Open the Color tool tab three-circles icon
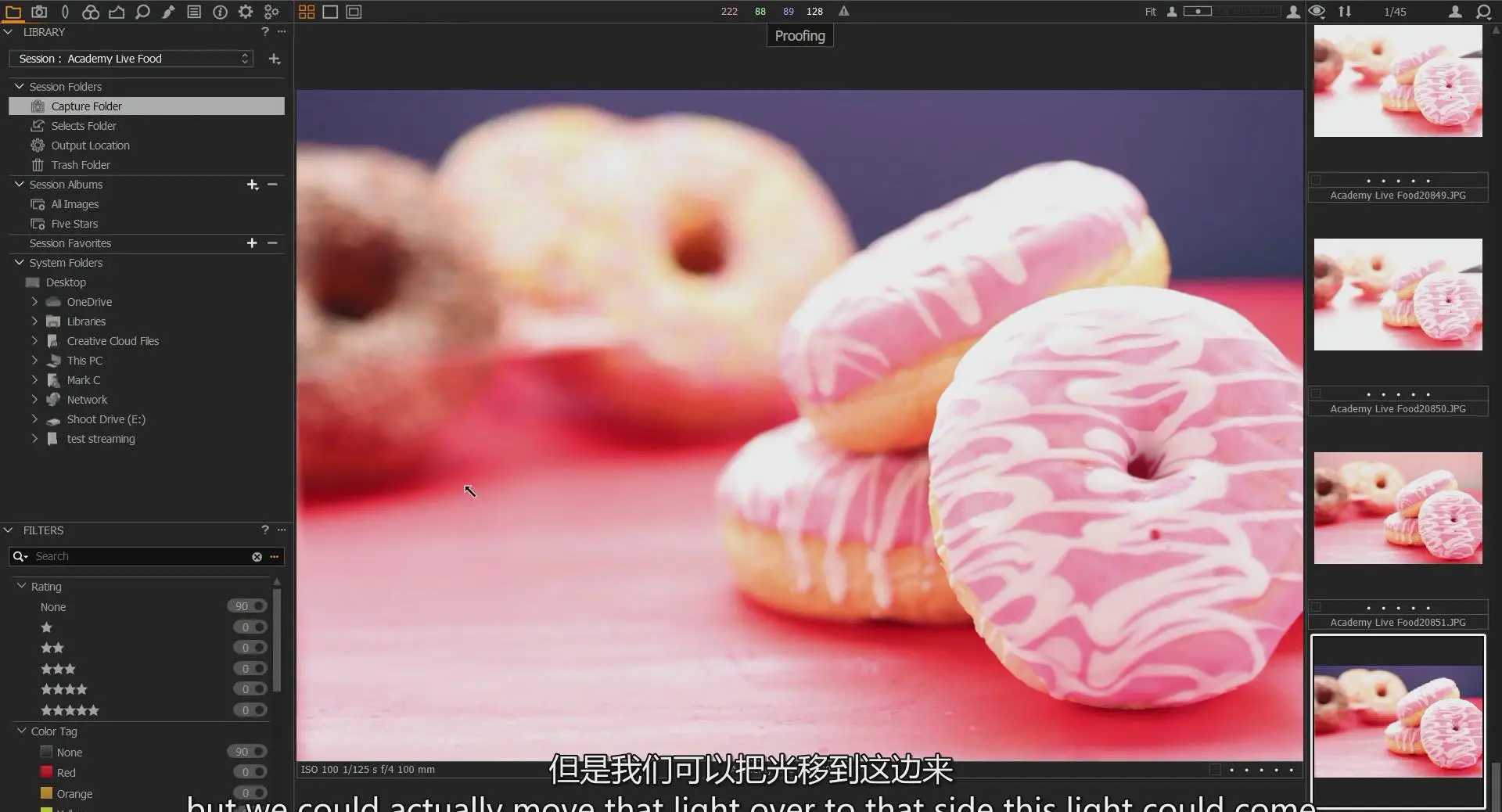Viewport: 1502px width, 812px height. (x=91, y=12)
